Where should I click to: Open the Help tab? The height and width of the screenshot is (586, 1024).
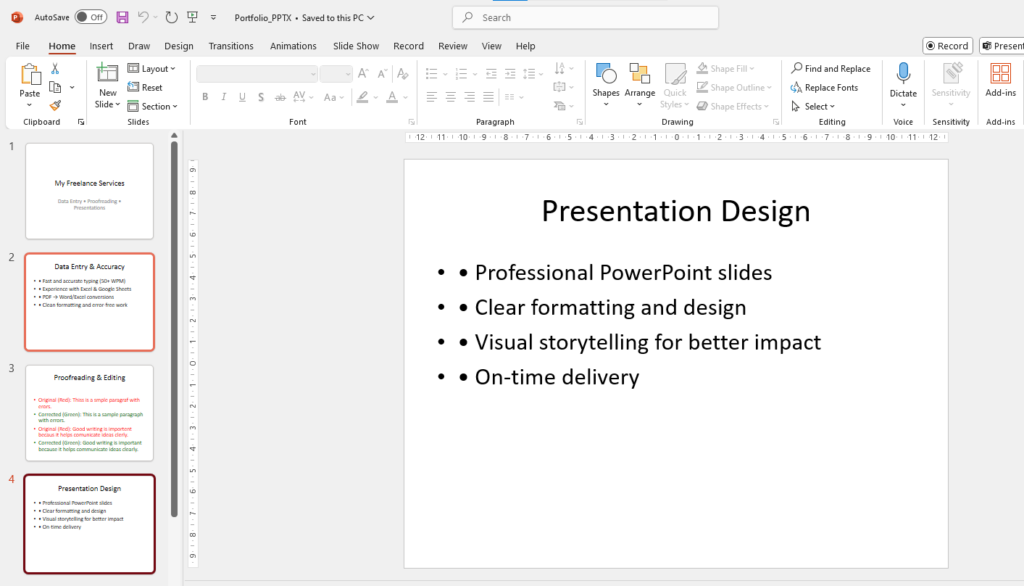click(526, 46)
